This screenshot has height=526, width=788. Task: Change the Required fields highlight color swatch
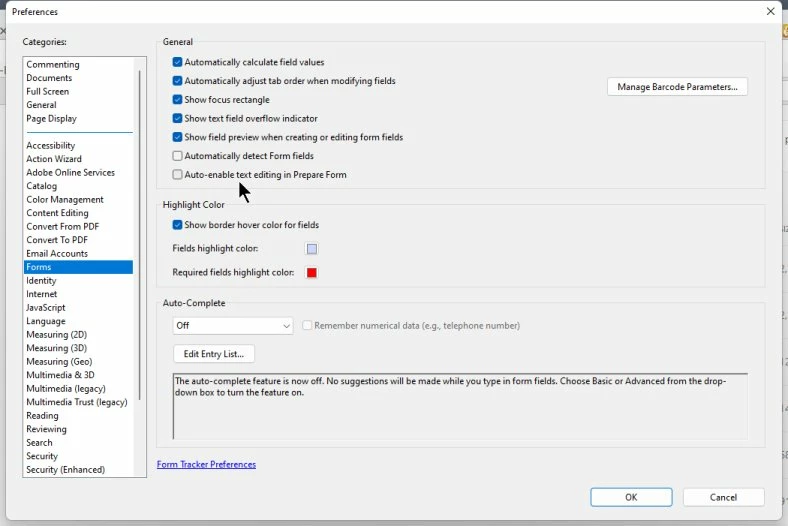click(x=312, y=273)
